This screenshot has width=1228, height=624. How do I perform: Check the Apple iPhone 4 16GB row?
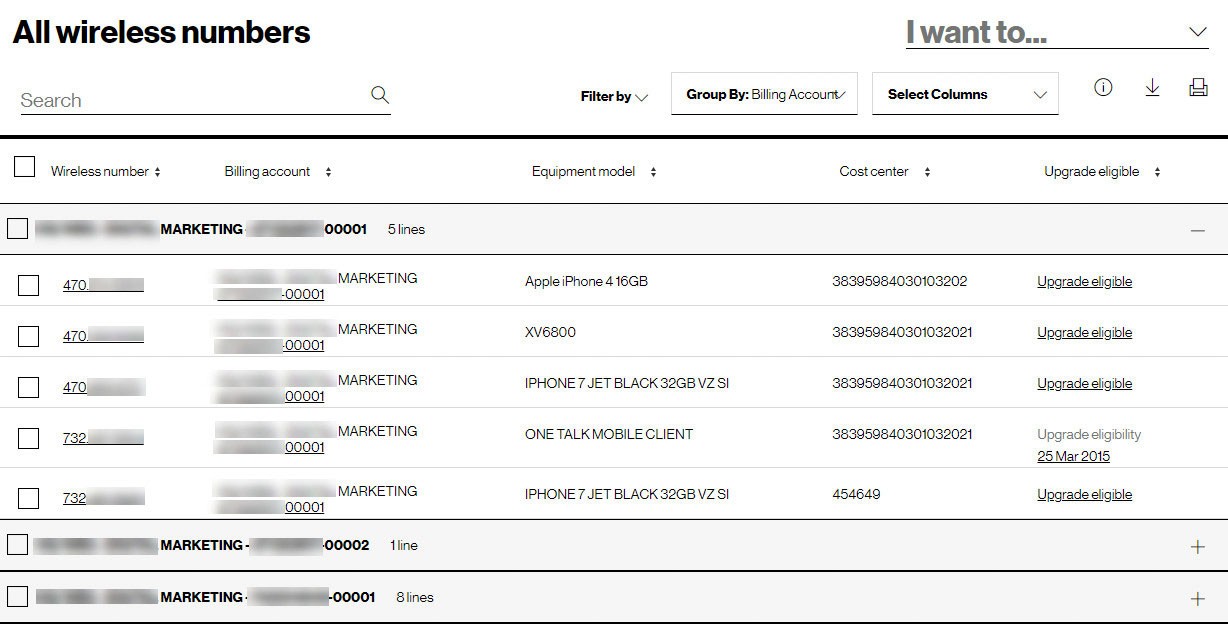pyautogui.click(x=29, y=286)
